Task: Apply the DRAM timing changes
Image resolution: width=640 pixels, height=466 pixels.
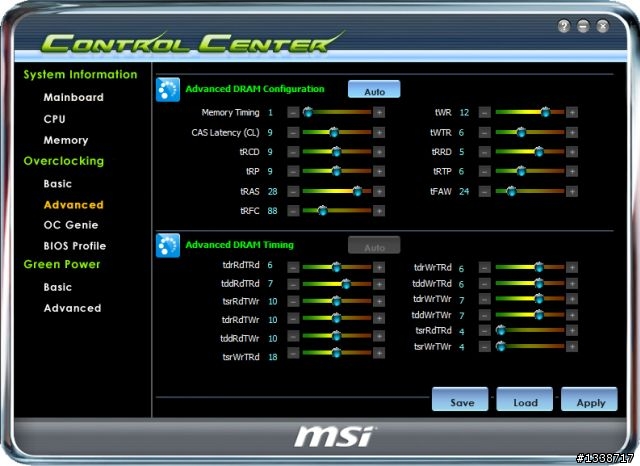Action: (589, 399)
